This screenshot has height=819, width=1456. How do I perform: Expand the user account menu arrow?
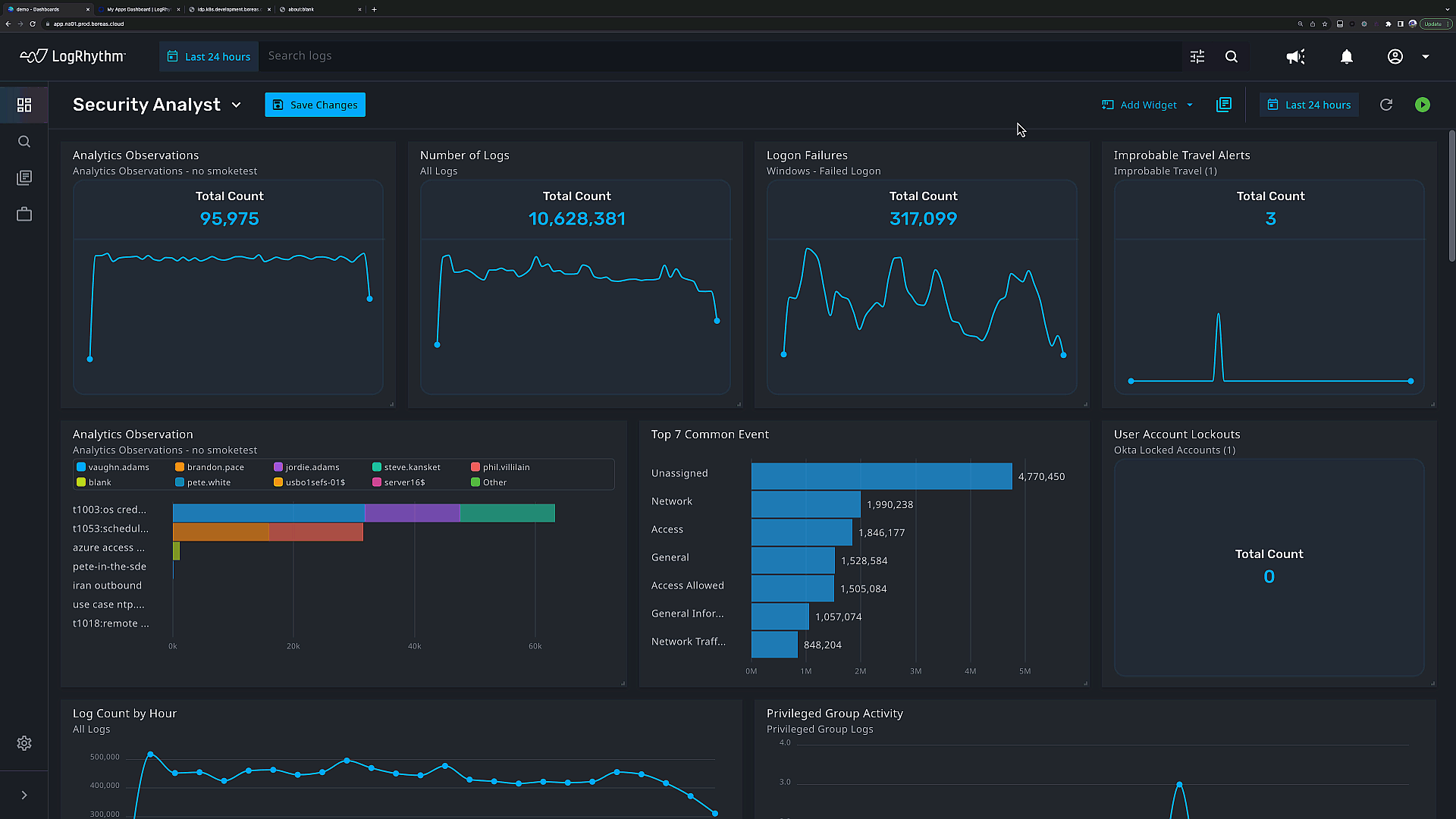click(1426, 57)
